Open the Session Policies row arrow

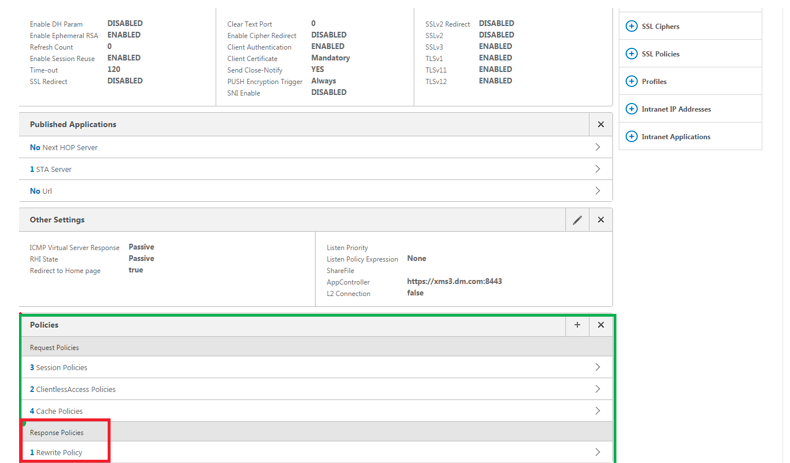click(x=598, y=368)
